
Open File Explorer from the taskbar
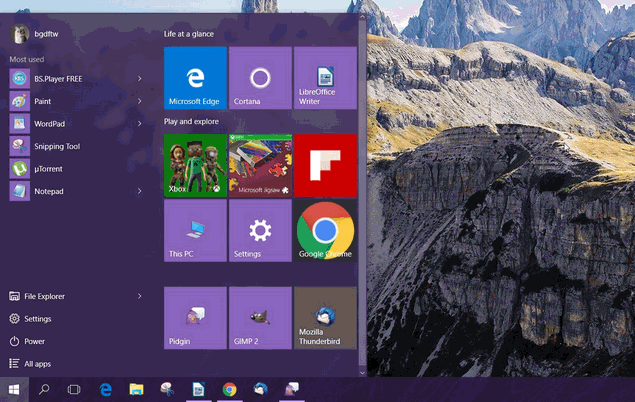[136, 389]
